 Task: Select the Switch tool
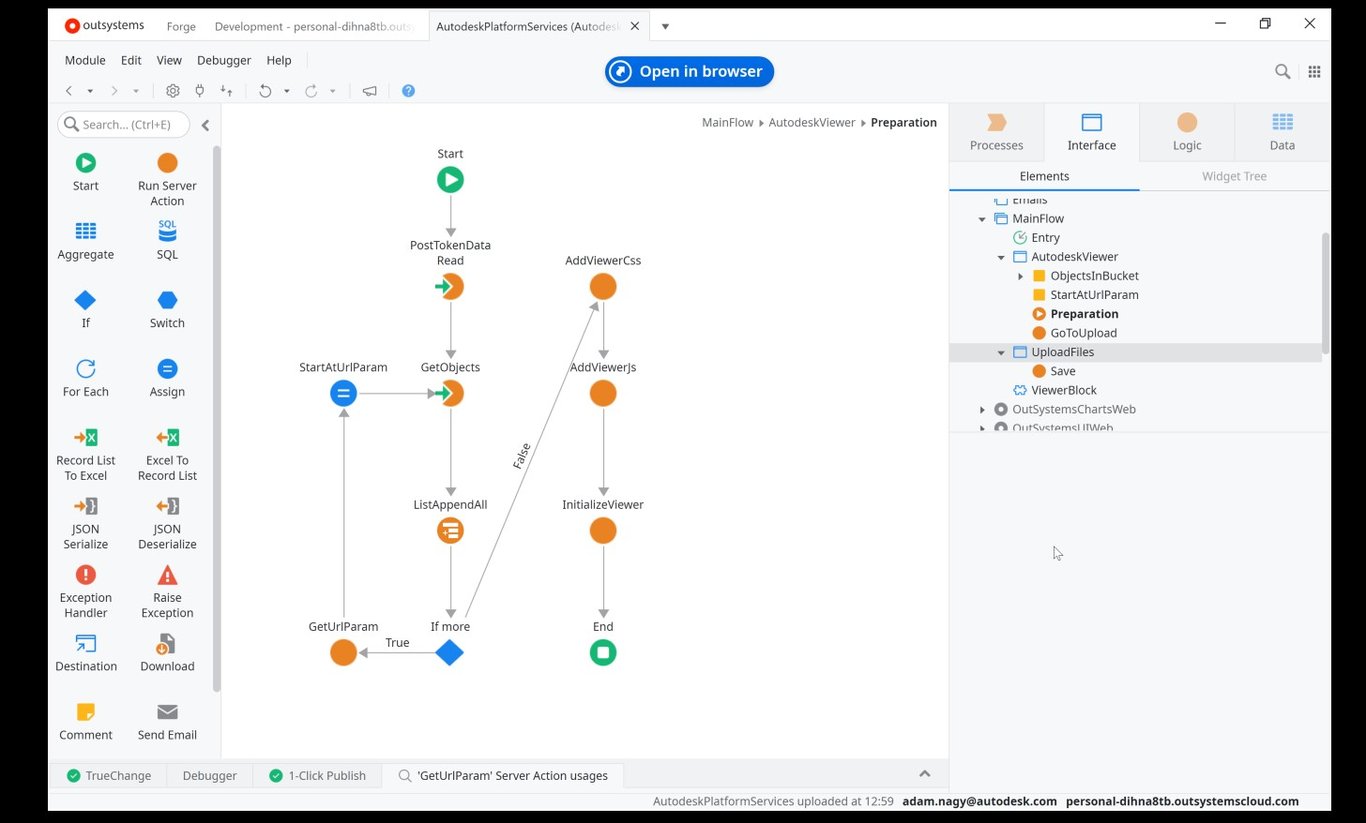click(166, 309)
